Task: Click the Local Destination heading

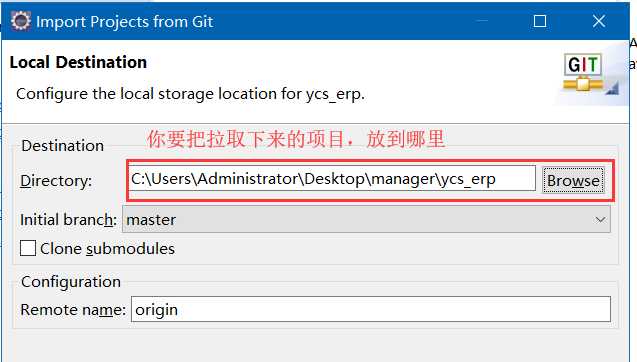Action: click(78, 62)
